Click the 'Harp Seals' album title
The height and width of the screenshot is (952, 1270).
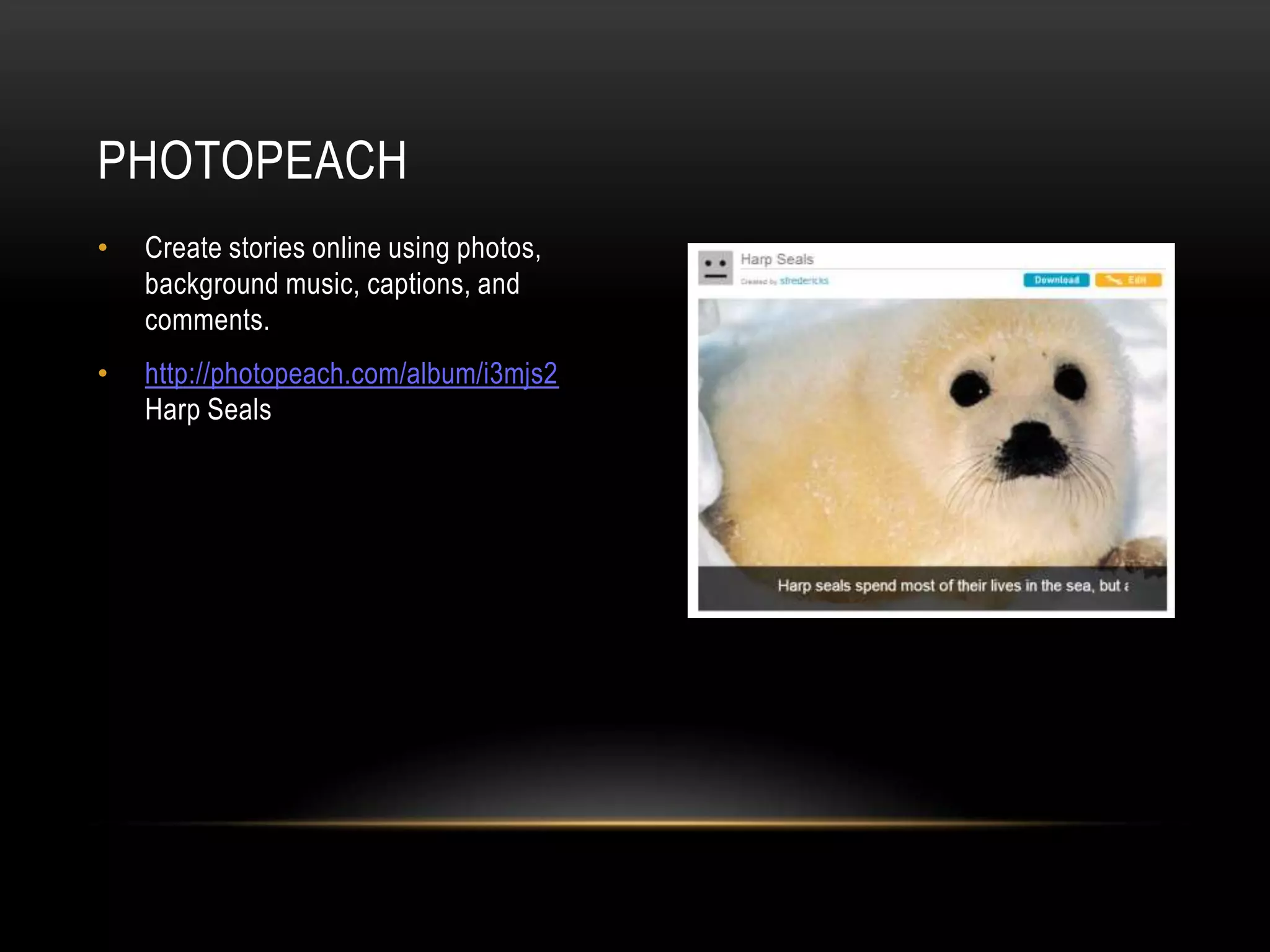777,259
